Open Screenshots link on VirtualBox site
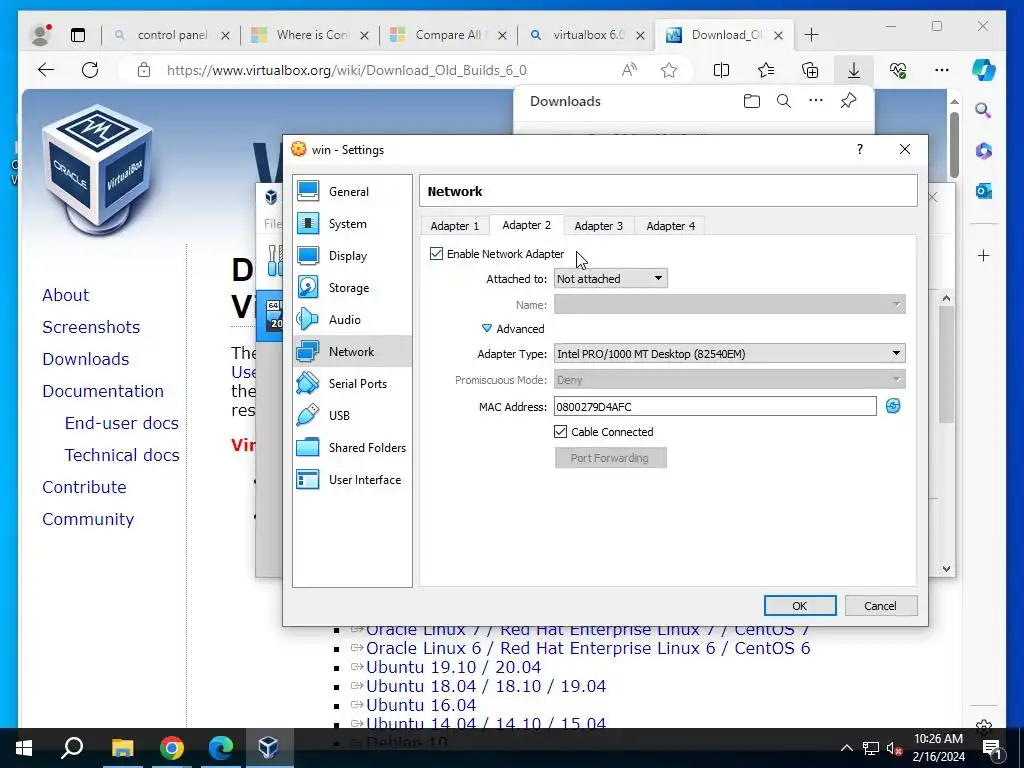The image size is (1024, 768). coord(91,327)
